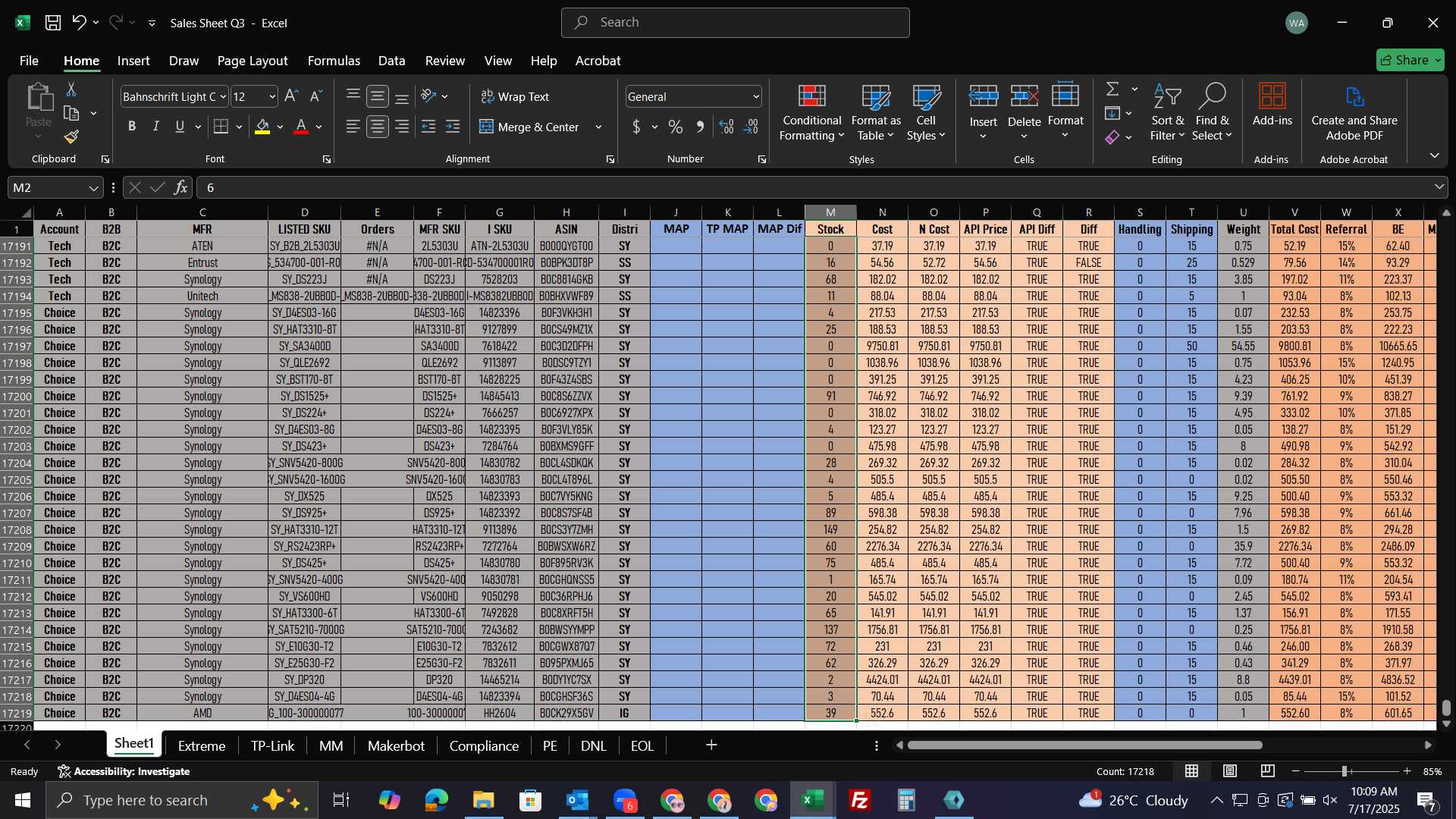Click the Fill down icon
The width and height of the screenshot is (1456, 819).
[x=1112, y=114]
